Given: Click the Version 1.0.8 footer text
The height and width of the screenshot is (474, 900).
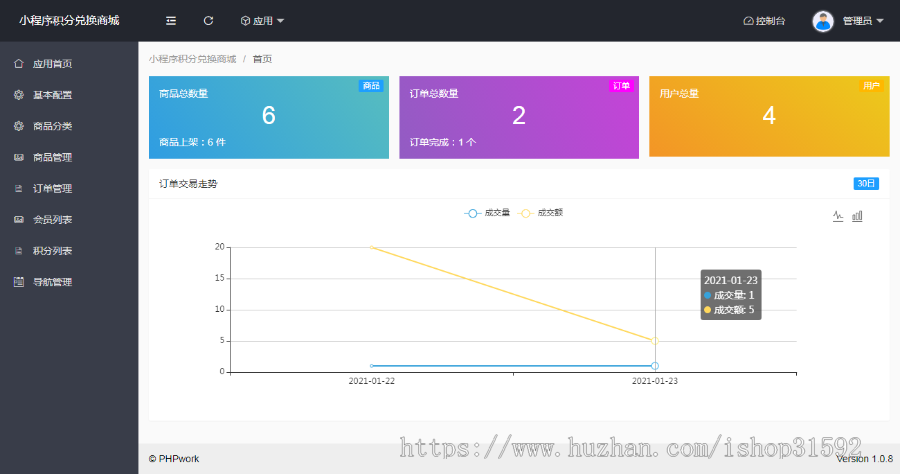Looking at the screenshot, I should 864,459.
